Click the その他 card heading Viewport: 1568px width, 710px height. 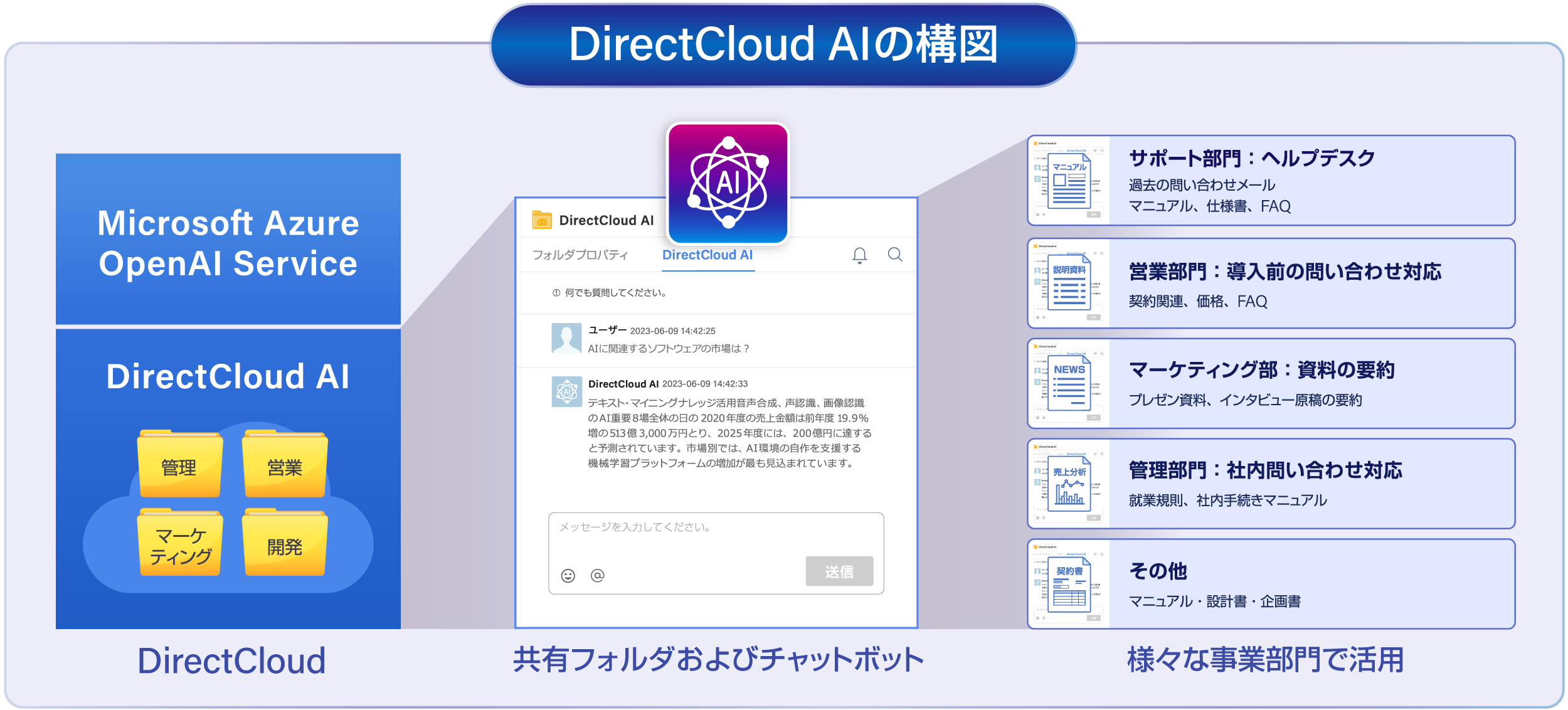point(1158,571)
